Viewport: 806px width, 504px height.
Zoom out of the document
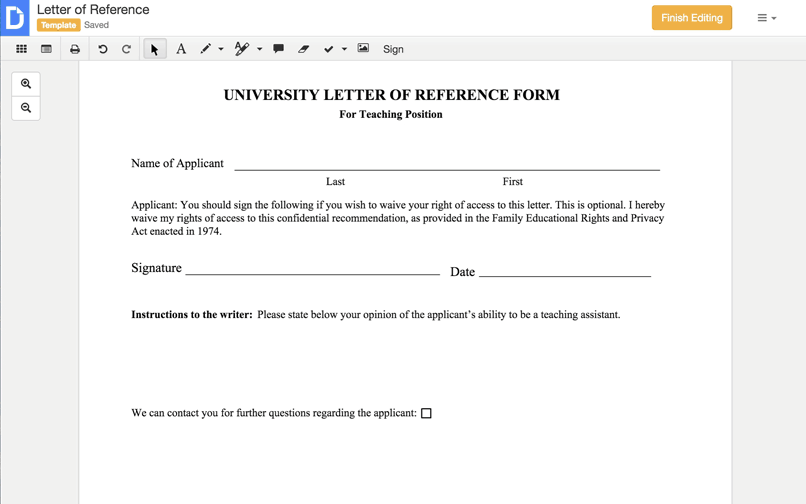pos(26,108)
